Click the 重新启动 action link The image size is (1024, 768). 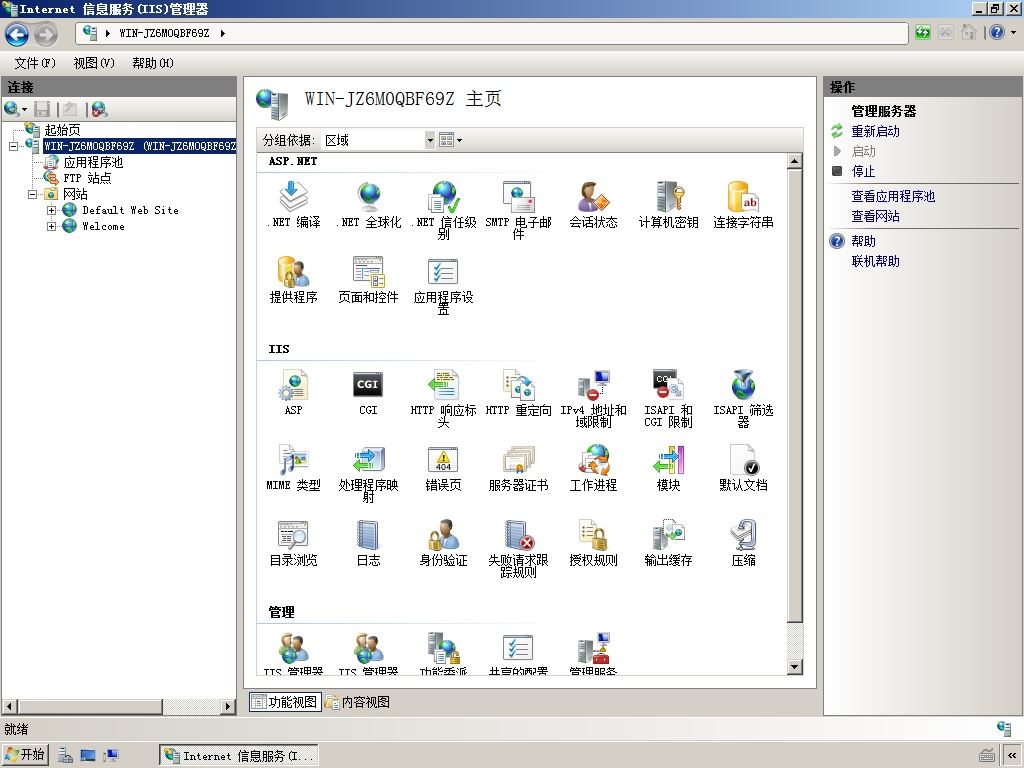point(875,131)
